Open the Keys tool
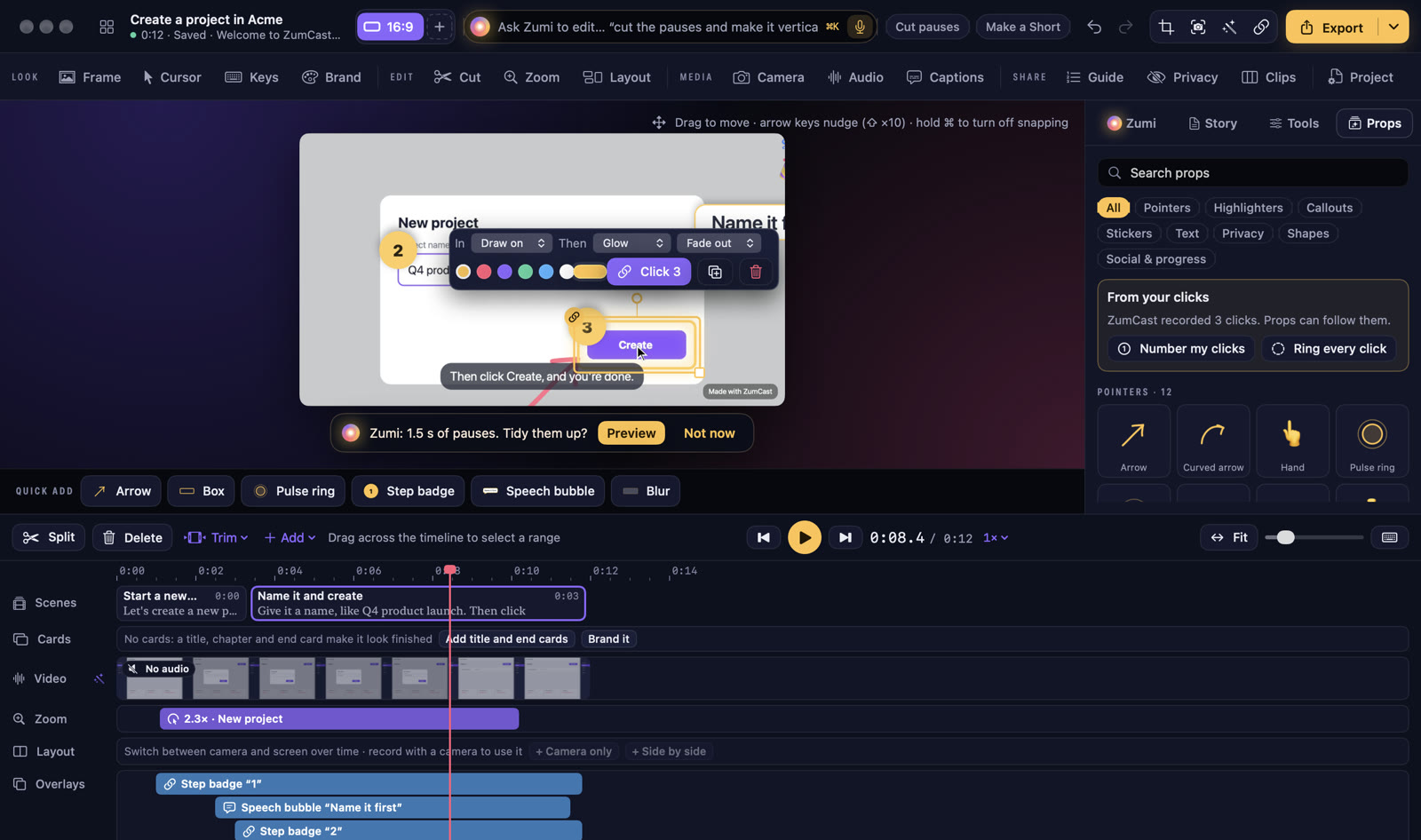Viewport: 1421px width, 840px height. tap(251, 77)
